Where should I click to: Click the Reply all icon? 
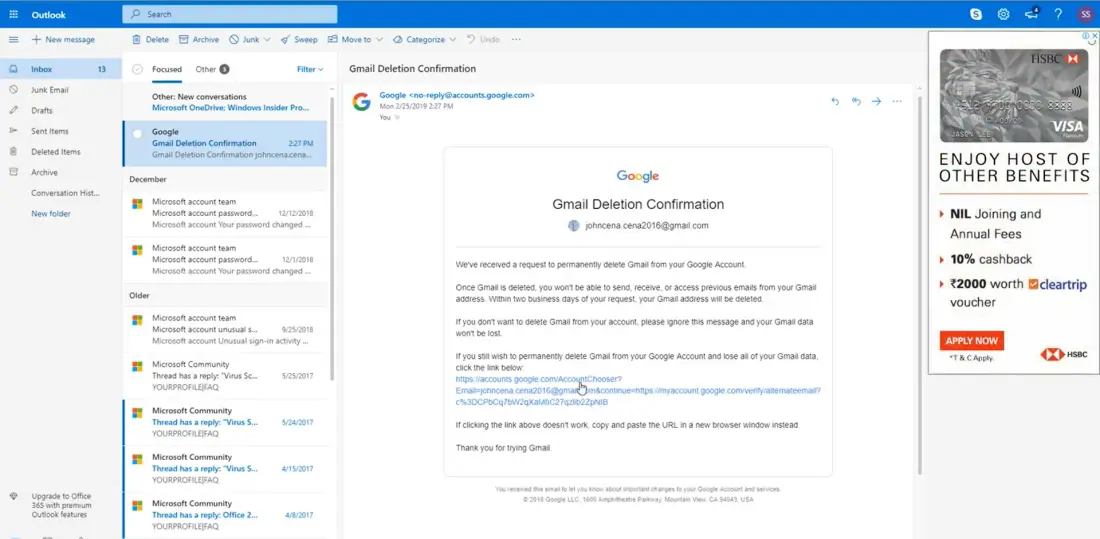tap(856, 101)
